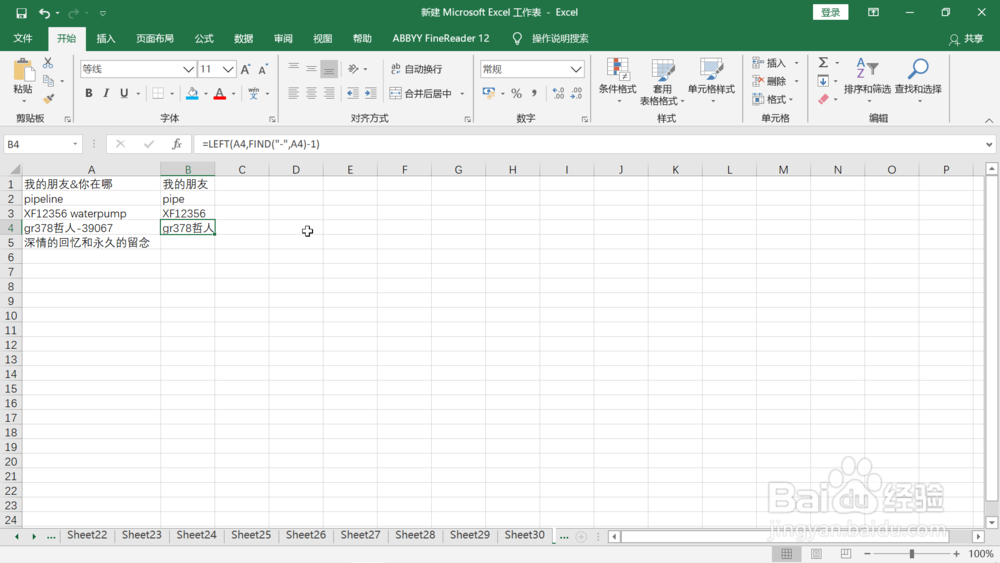Switch to the Page Layout tab
The height and width of the screenshot is (563, 1000).
(x=155, y=38)
